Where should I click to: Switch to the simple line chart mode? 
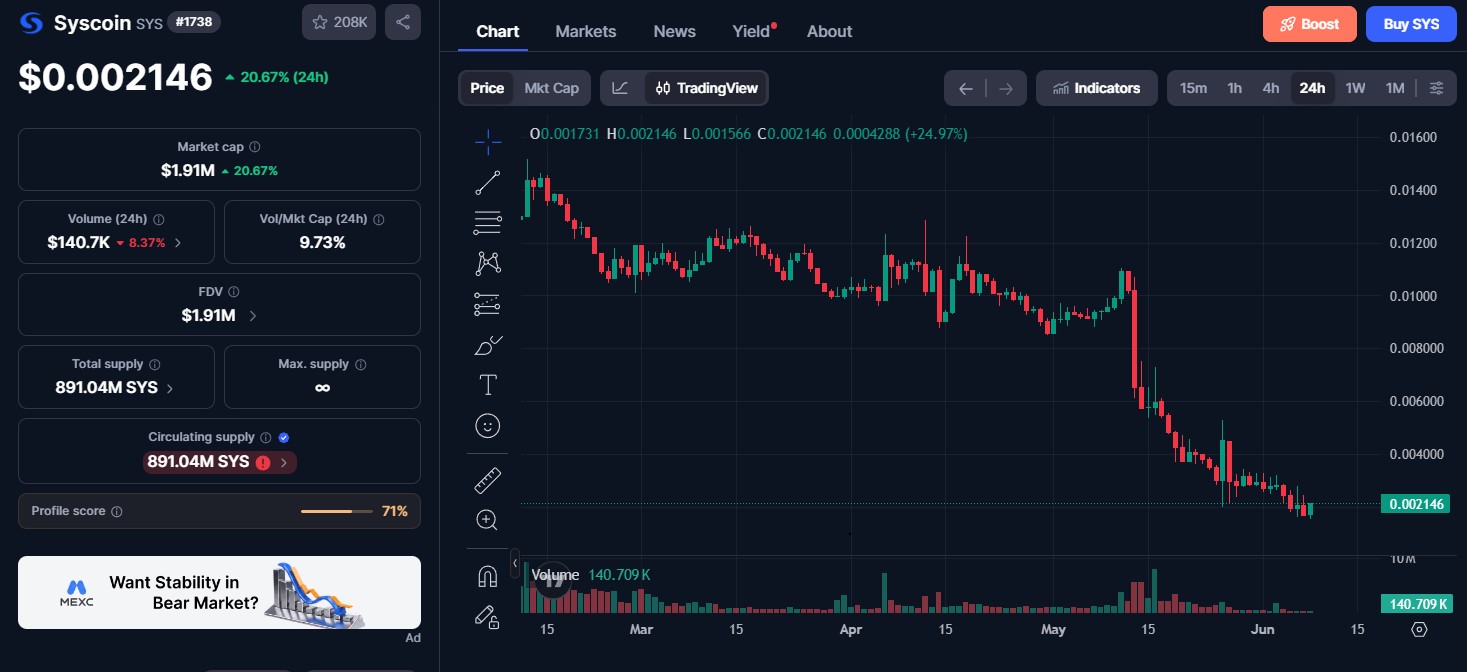(621, 88)
